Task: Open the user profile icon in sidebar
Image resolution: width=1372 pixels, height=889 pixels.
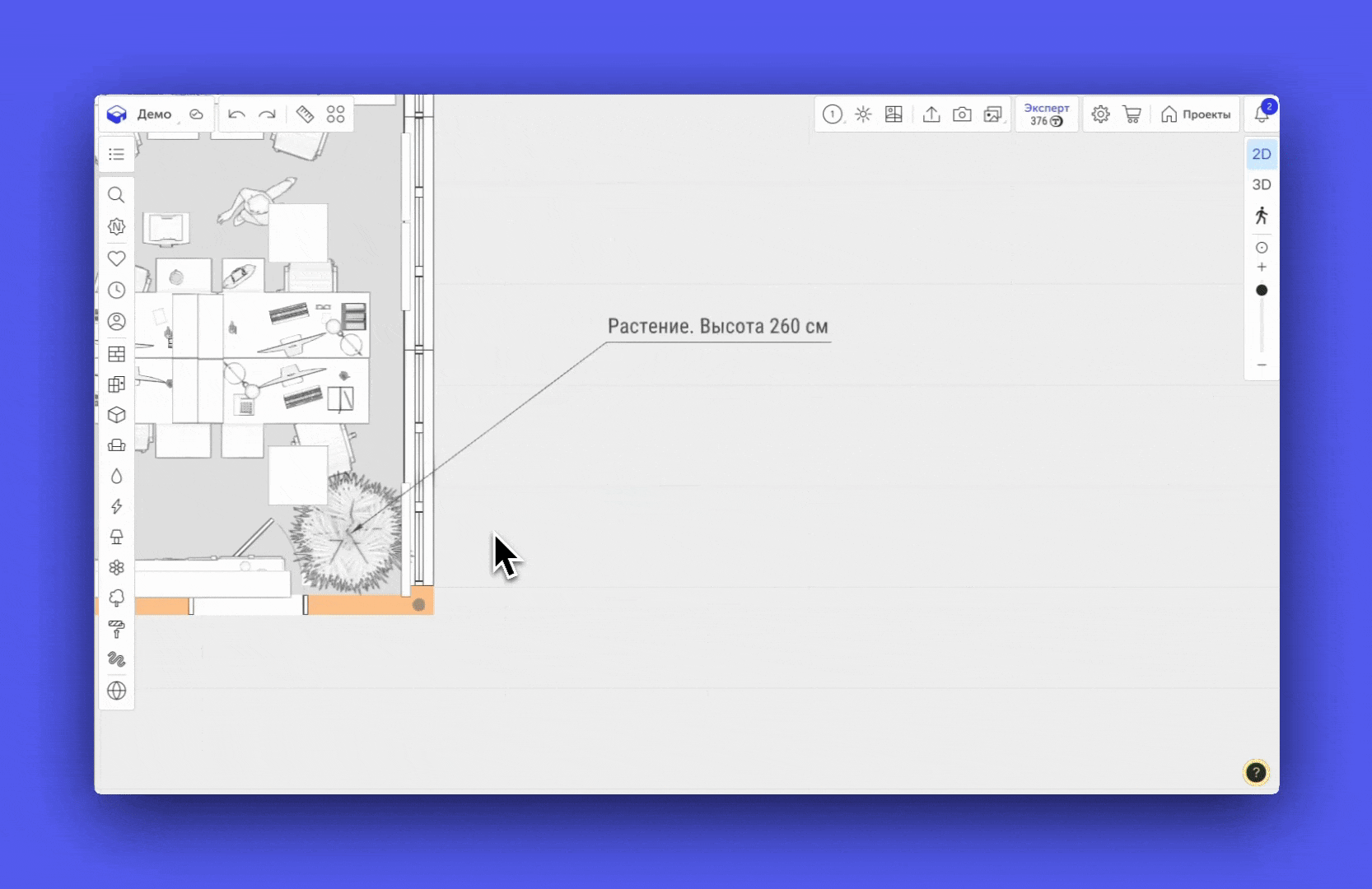Action: [x=116, y=321]
